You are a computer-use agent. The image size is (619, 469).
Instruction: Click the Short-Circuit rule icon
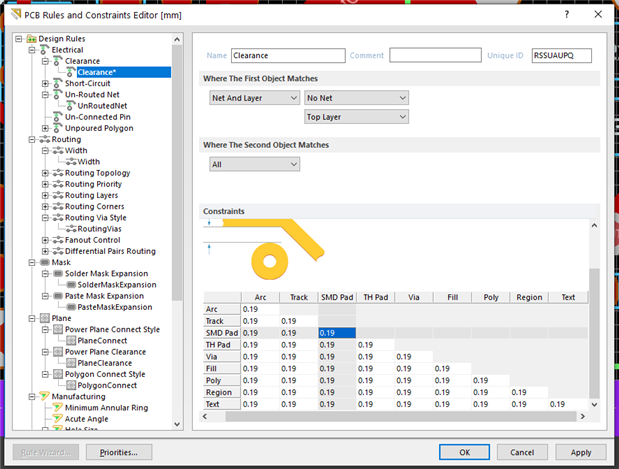coord(57,83)
